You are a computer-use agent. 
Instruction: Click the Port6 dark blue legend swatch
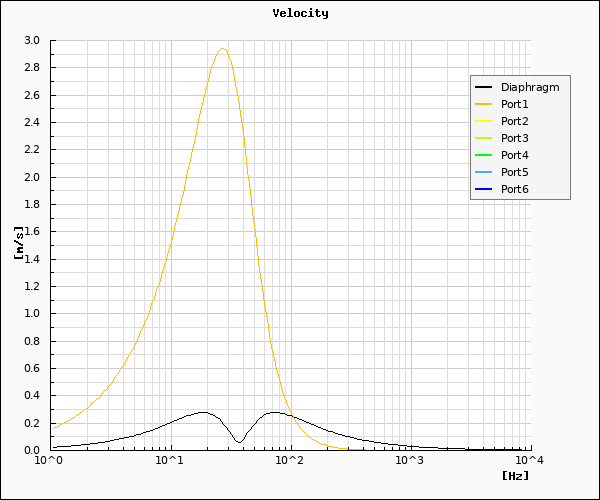(x=485, y=189)
